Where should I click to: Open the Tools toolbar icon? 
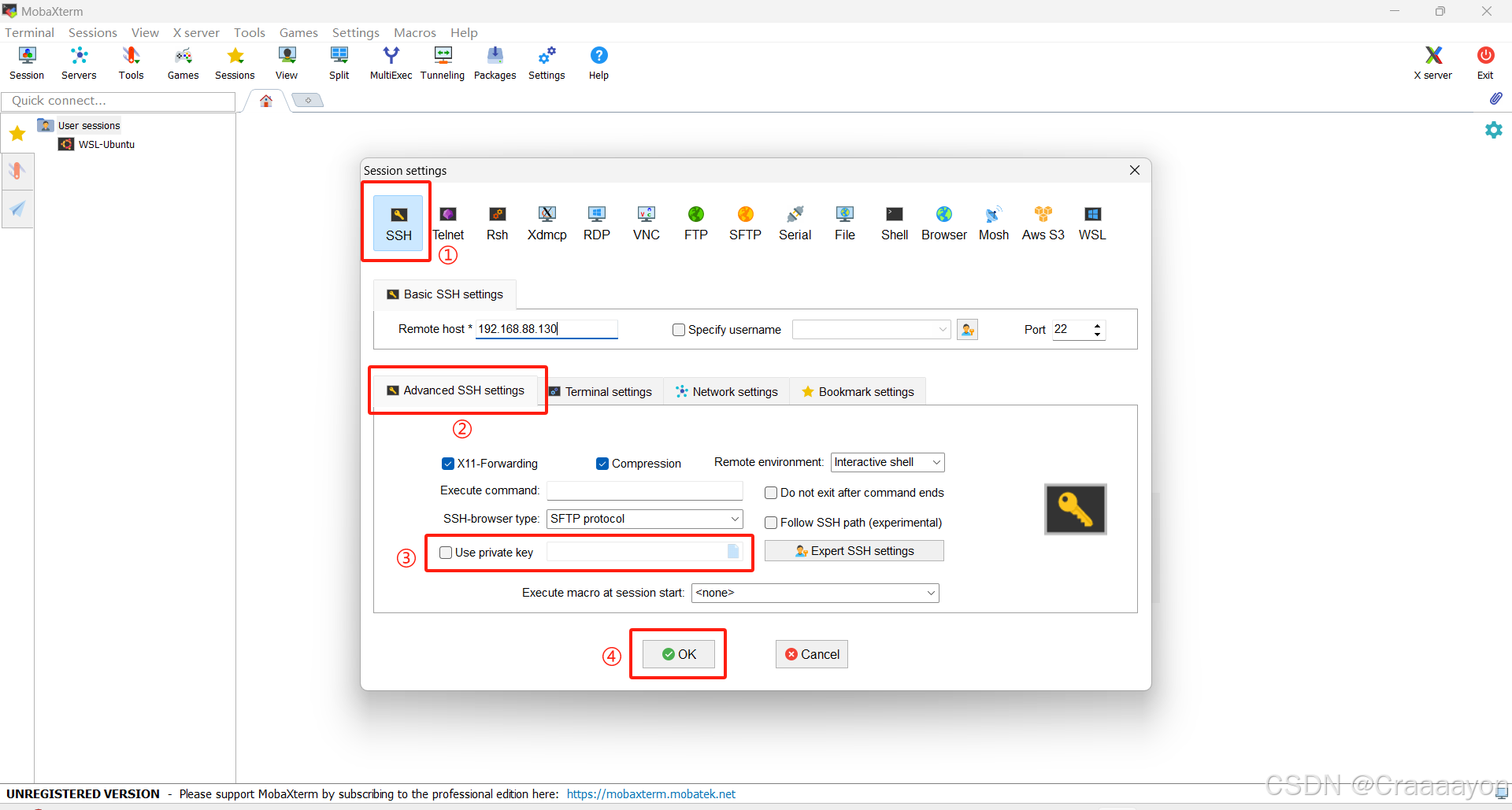[x=131, y=63]
